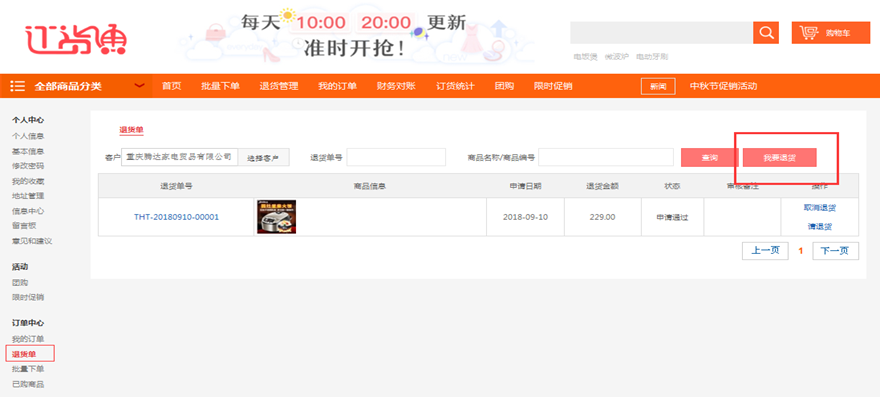
Task: Expand 全部商品分类 dropdown chevron
Action: [x=139, y=86]
